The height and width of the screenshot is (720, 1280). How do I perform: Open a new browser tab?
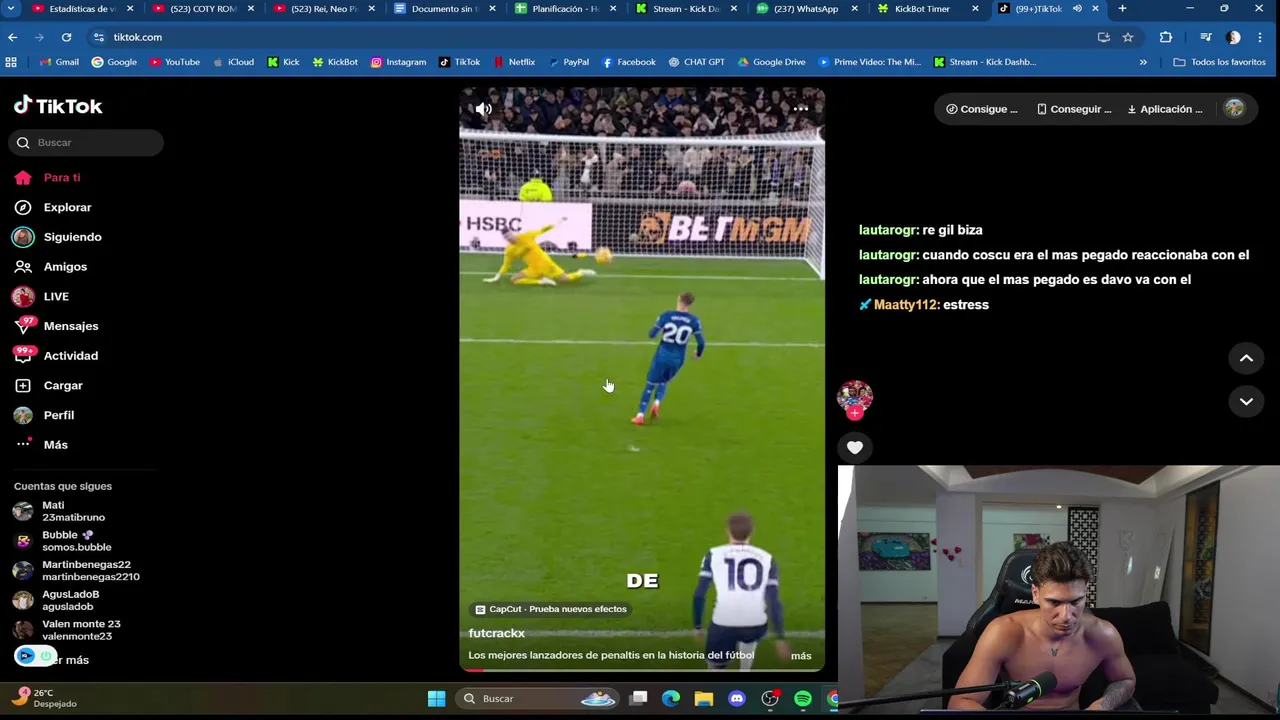click(1122, 9)
